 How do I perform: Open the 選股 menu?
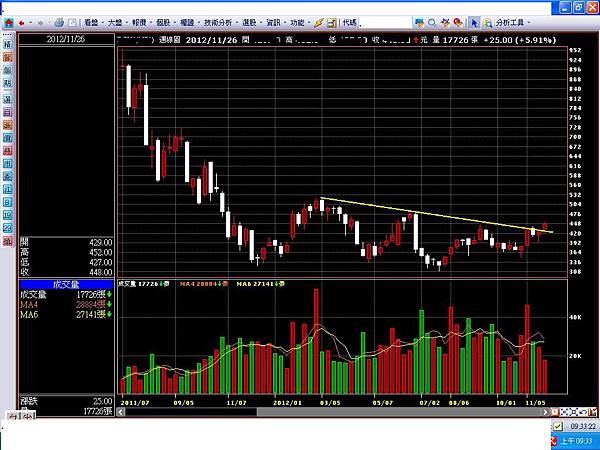coord(249,23)
